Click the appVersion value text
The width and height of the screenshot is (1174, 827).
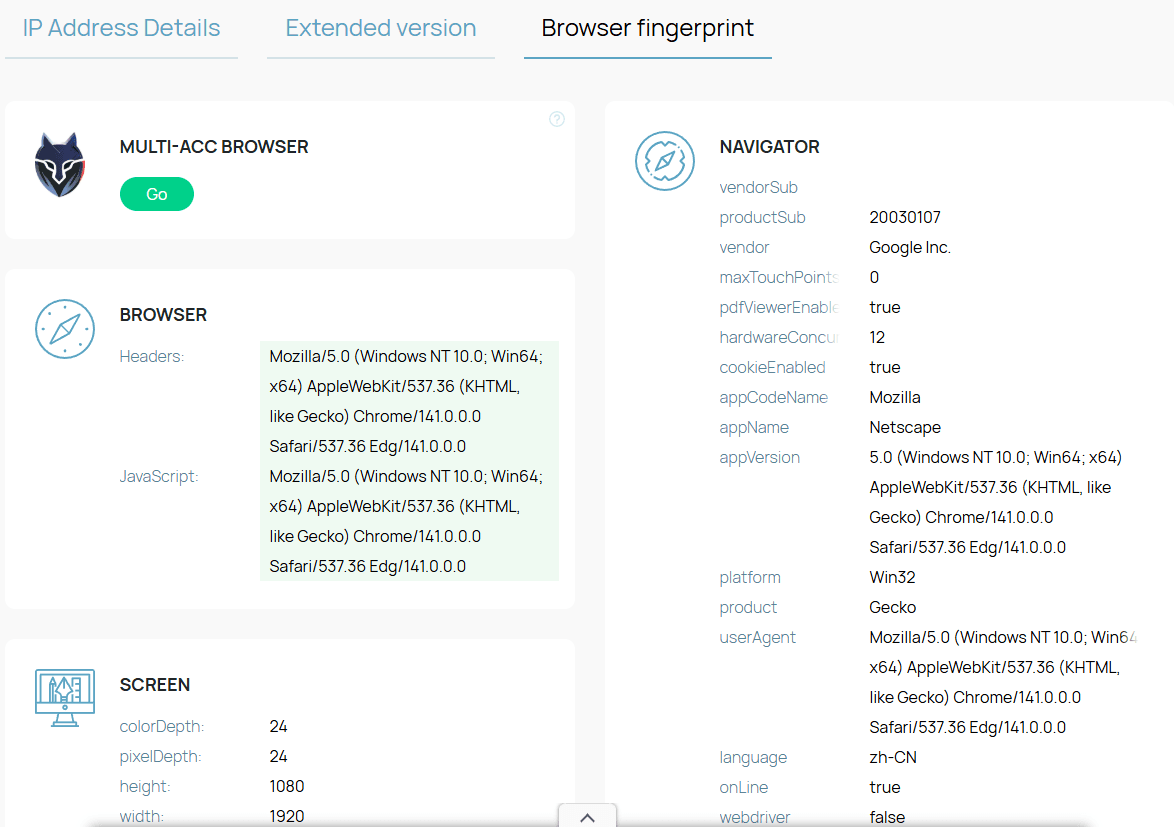(x=994, y=502)
